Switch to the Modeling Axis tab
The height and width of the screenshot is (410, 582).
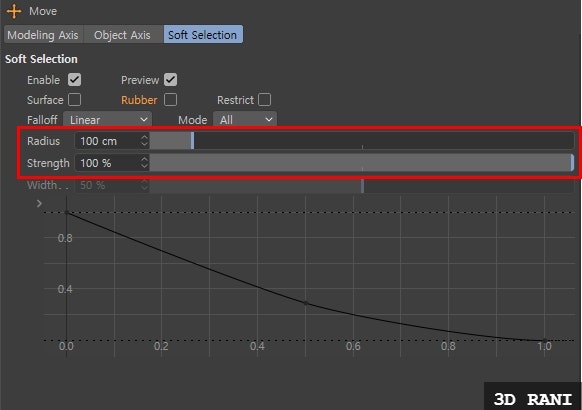(x=43, y=35)
